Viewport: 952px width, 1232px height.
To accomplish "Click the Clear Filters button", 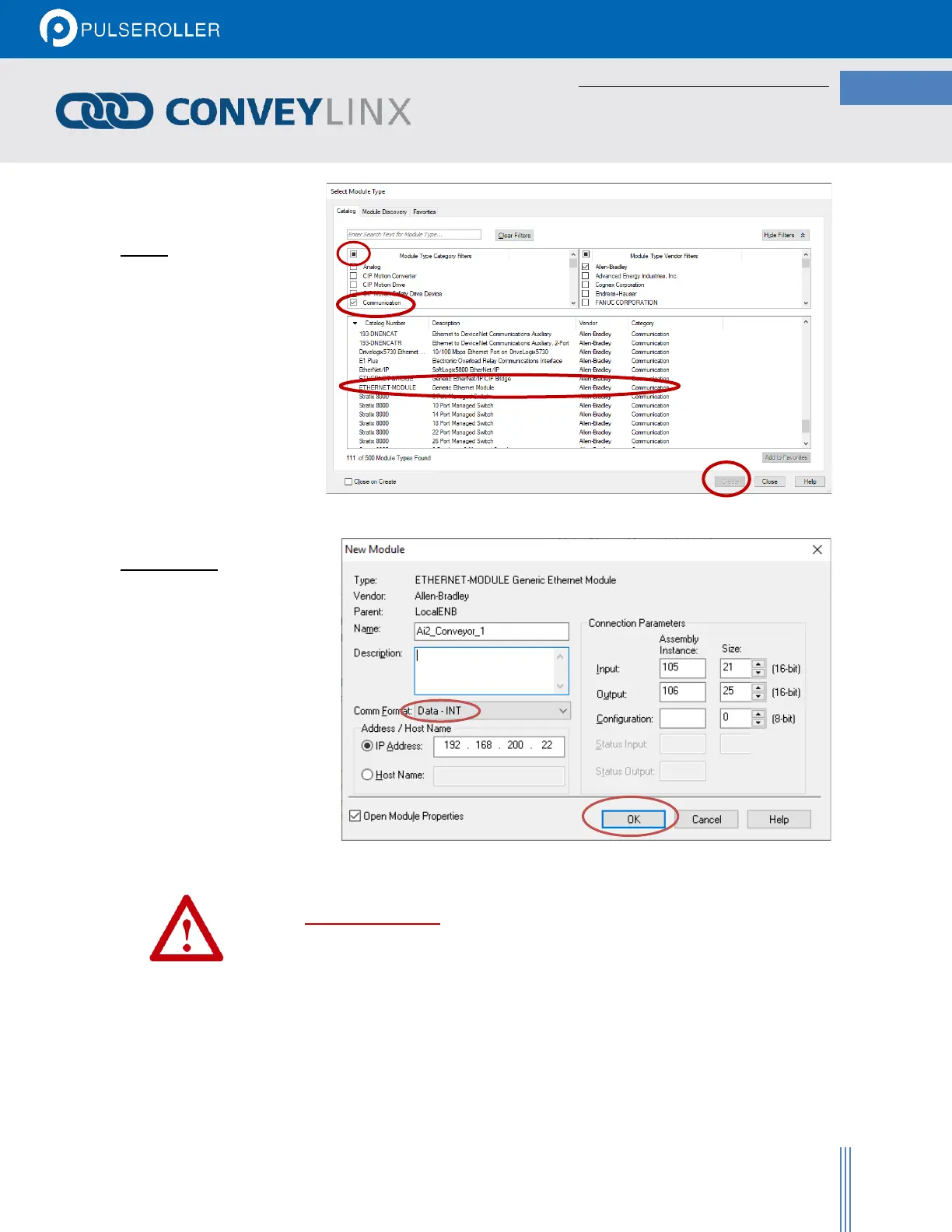I will pos(515,236).
